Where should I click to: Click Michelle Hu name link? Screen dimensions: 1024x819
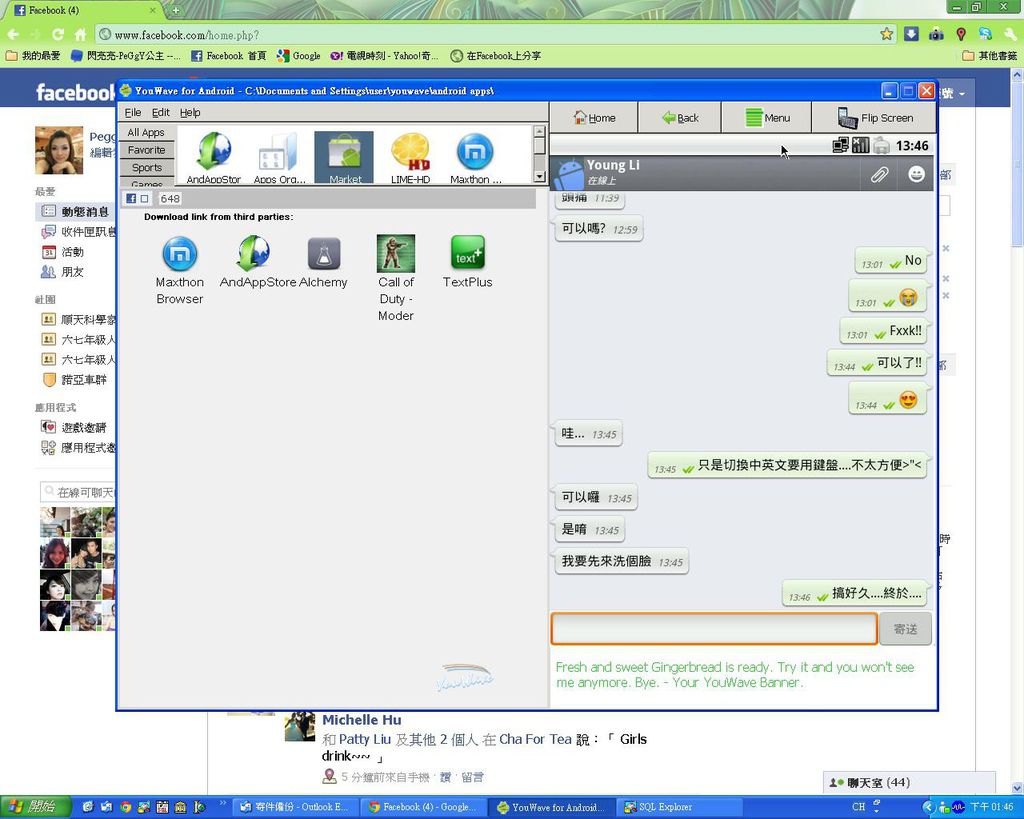(361, 720)
